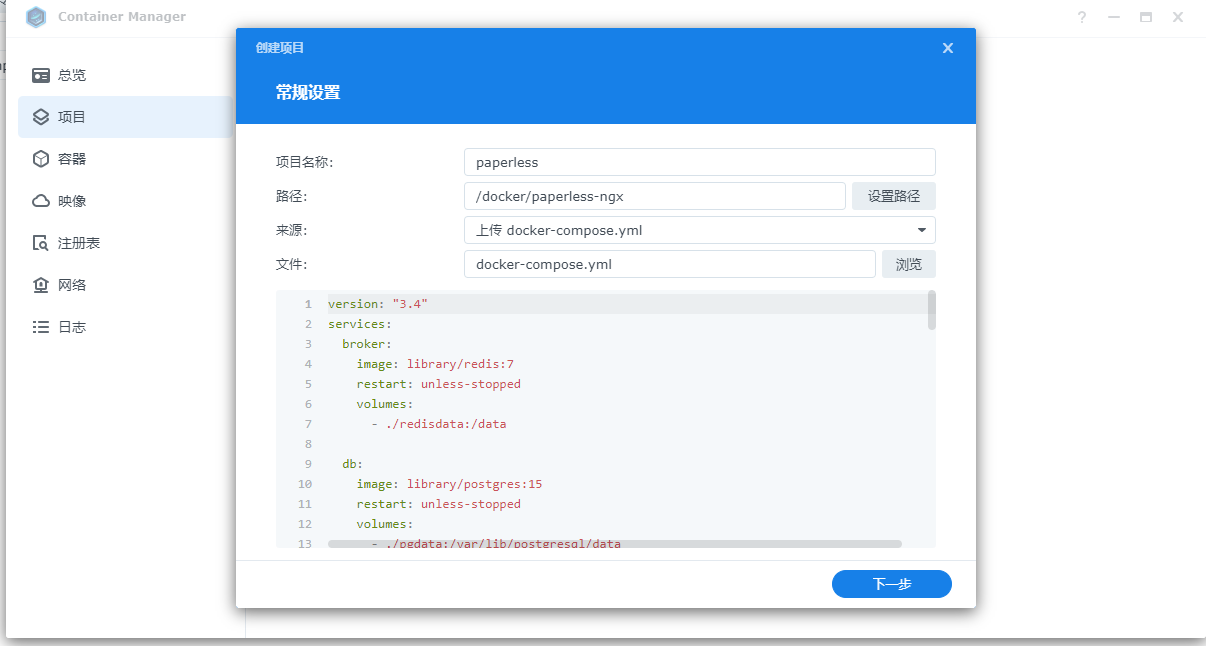Click the Image (映像) cloud icon
This screenshot has width=1206, height=646.
coord(41,201)
